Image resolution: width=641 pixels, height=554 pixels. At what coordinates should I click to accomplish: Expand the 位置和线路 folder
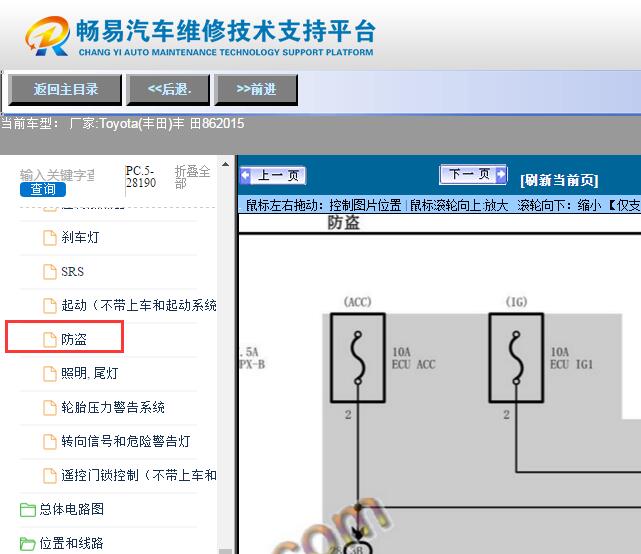(x=72, y=543)
